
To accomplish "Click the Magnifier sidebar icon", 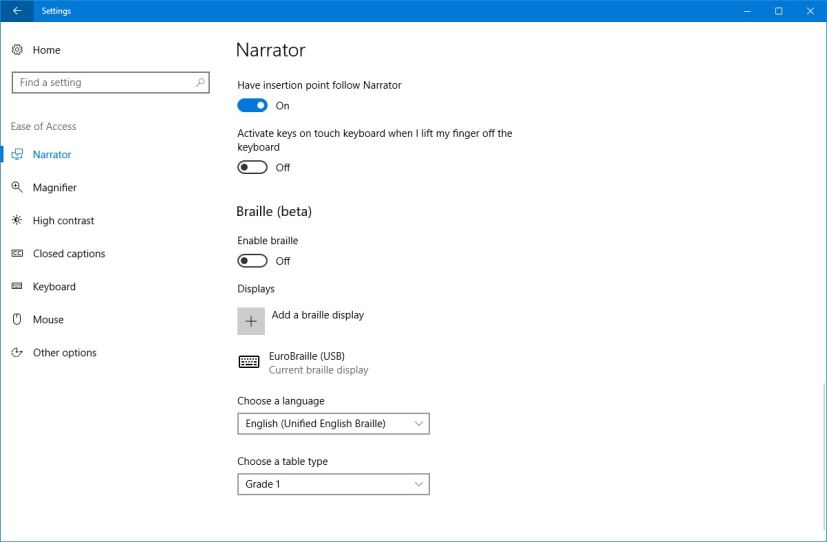I will 17,187.
